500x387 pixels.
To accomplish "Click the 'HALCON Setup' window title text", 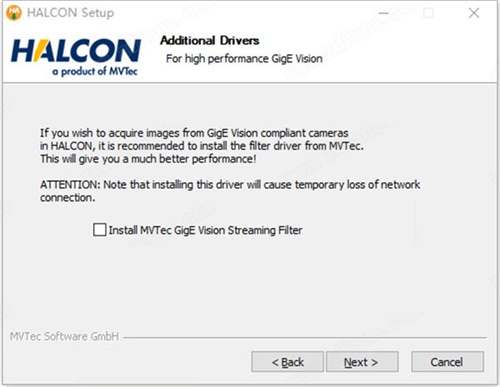I will (70, 13).
